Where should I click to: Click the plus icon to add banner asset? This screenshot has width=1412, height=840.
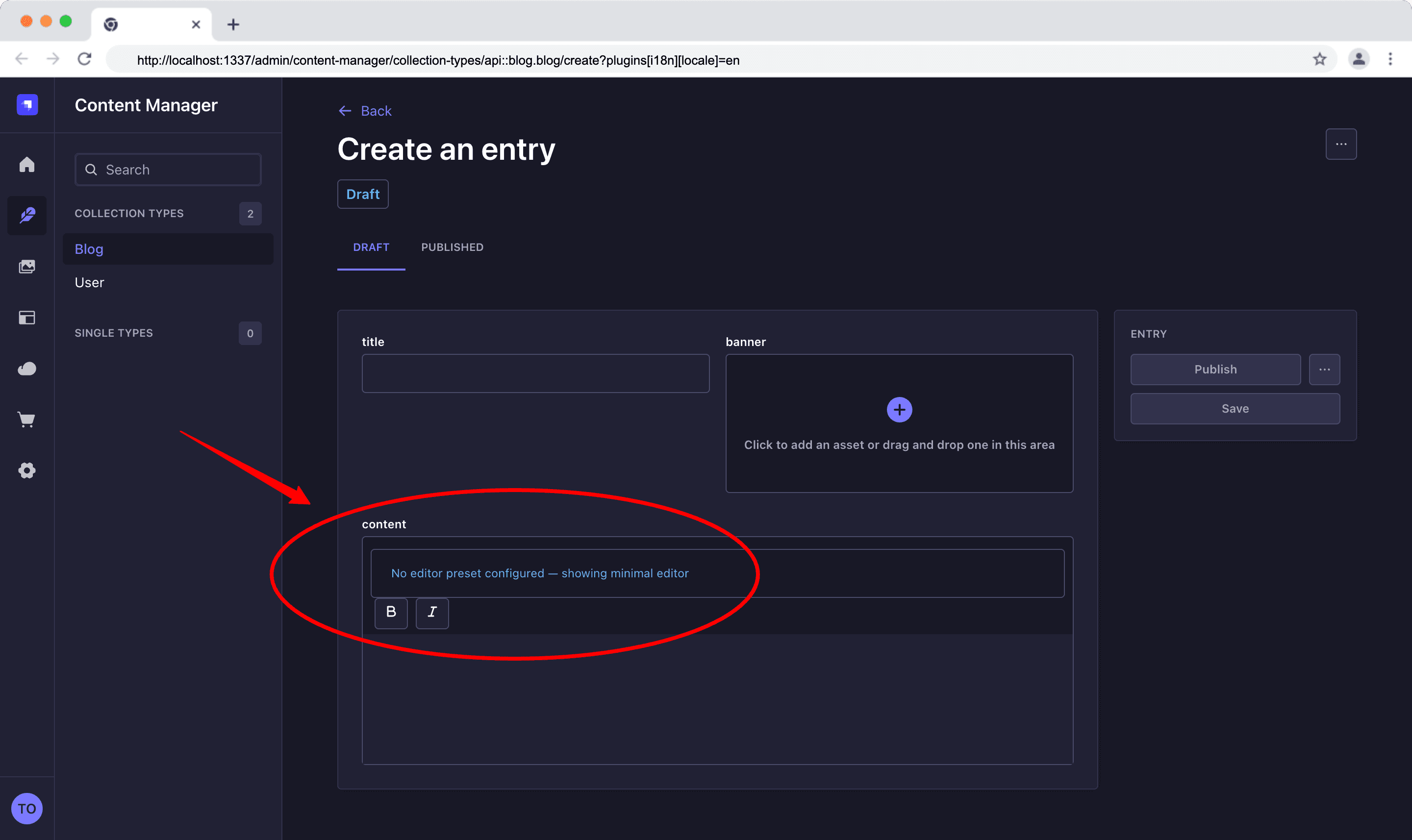899,410
